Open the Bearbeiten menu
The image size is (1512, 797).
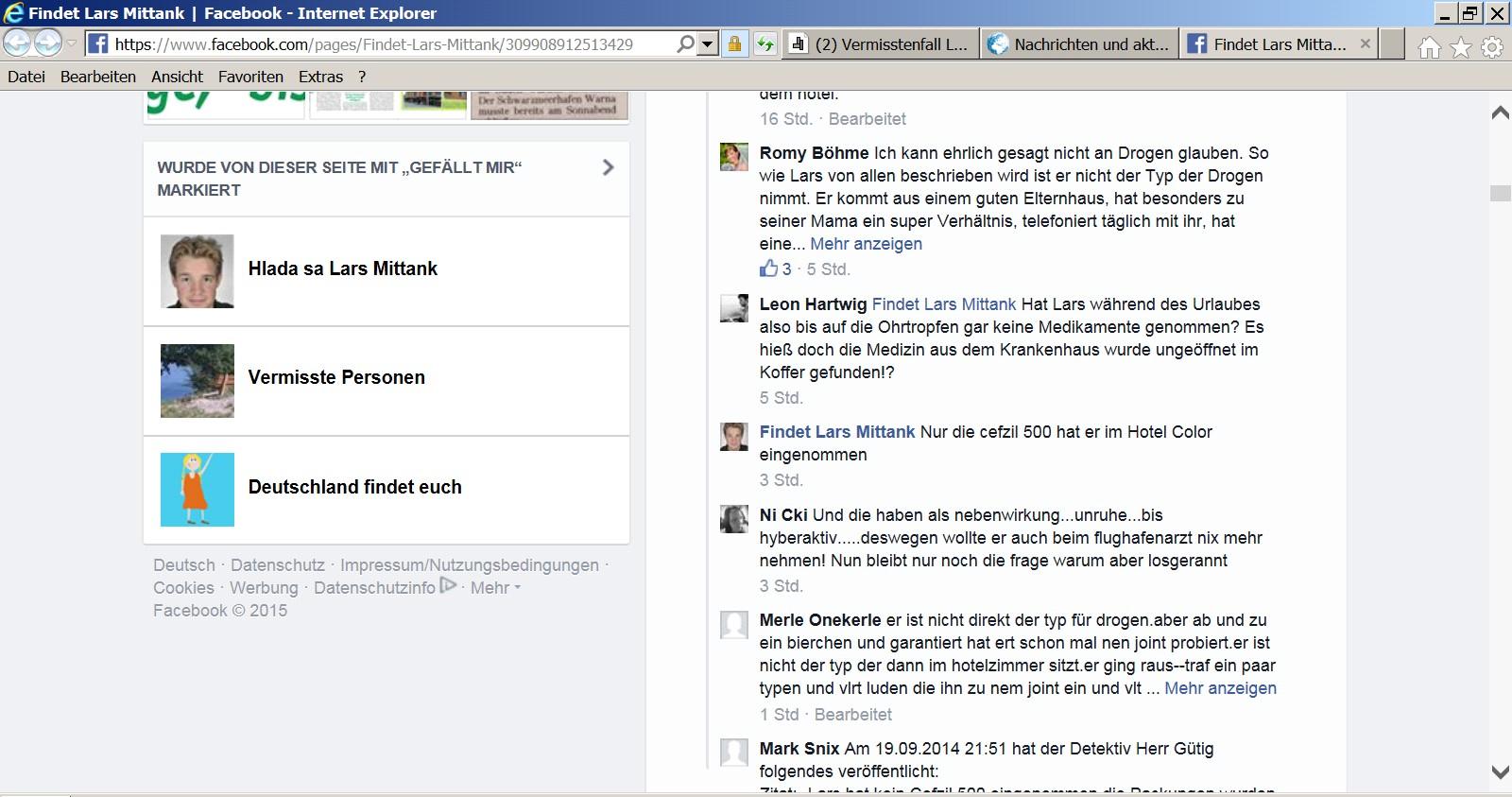pyautogui.click(x=98, y=77)
